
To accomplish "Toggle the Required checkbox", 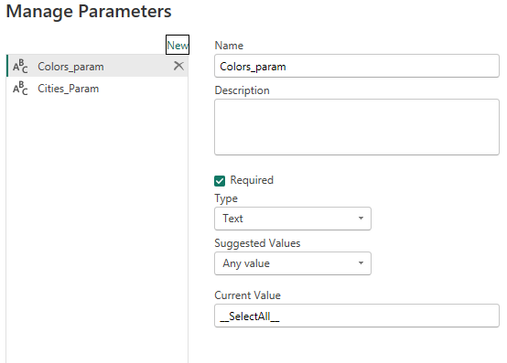I will click(219, 181).
